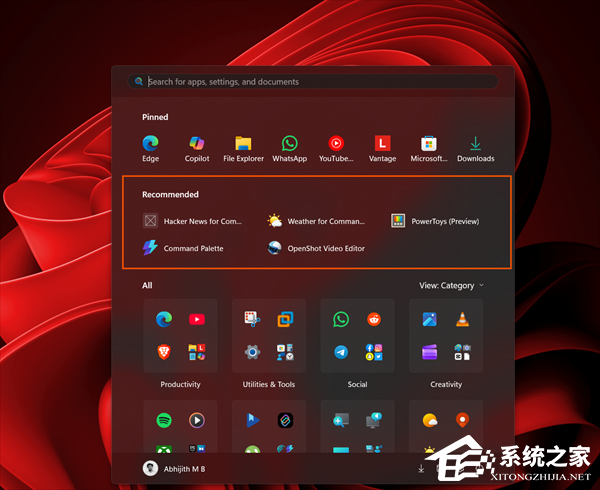This screenshot has height=490, width=600.
Task: Launch Copilot from the Pinned section
Action: (x=197, y=148)
